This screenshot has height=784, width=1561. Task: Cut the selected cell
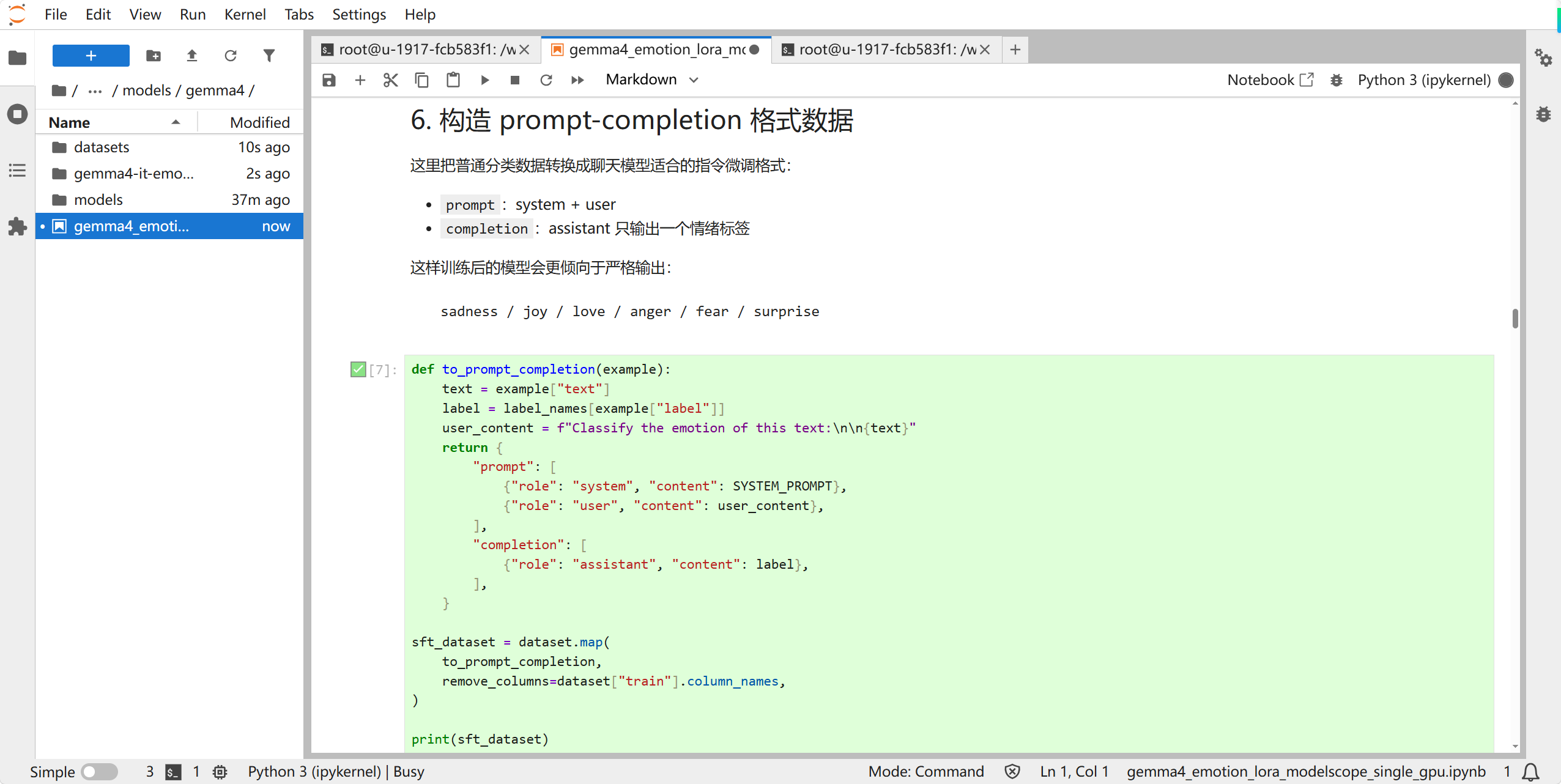[x=391, y=80]
